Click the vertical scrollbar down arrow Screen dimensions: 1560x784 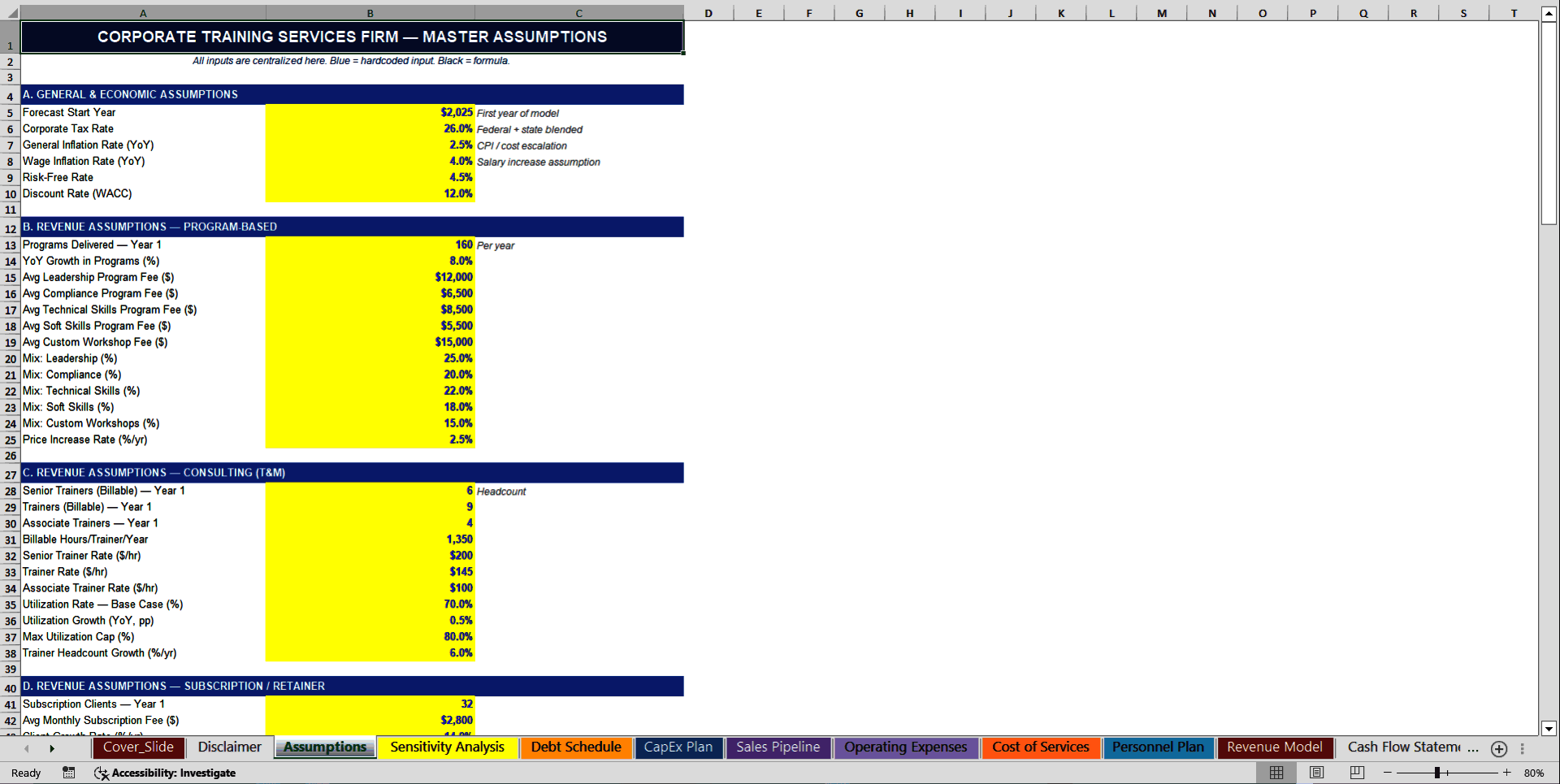(x=1549, y=729)
